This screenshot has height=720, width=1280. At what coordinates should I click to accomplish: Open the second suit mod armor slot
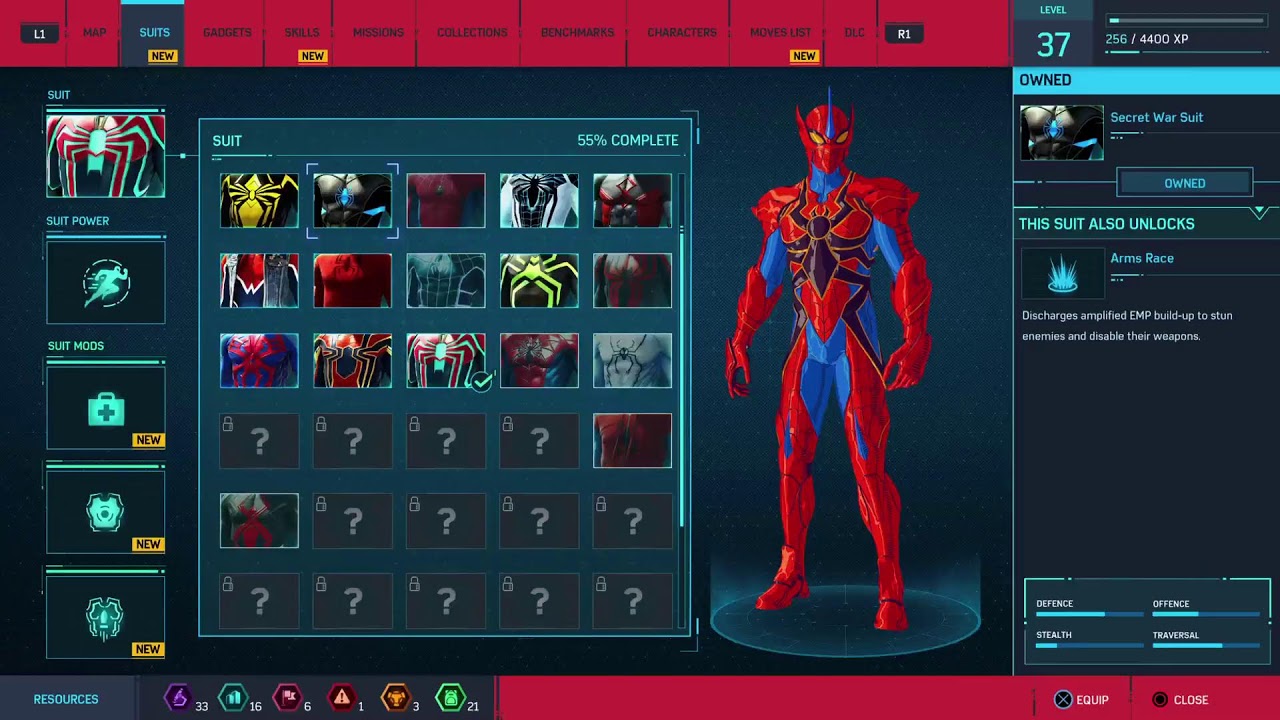105,513
